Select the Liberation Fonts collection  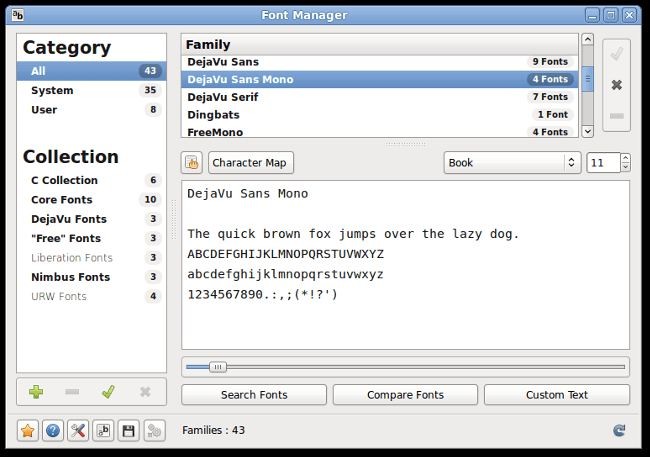(x=92, y=258)
